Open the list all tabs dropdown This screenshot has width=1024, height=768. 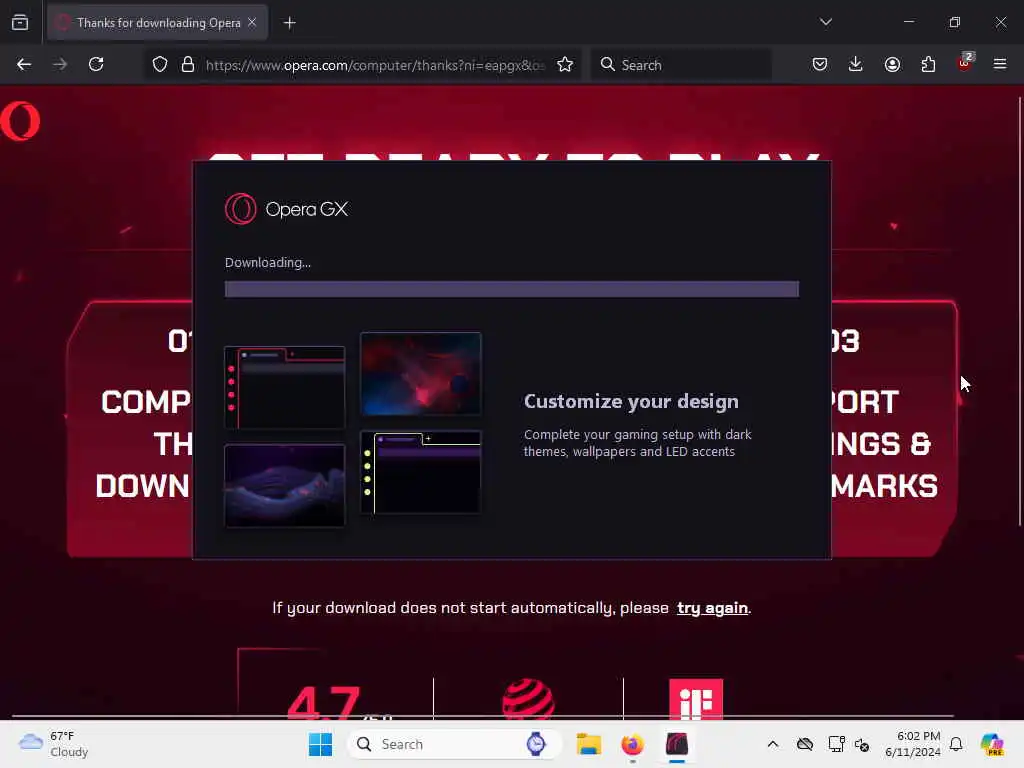pyautogui.click(x=825, y=22)
